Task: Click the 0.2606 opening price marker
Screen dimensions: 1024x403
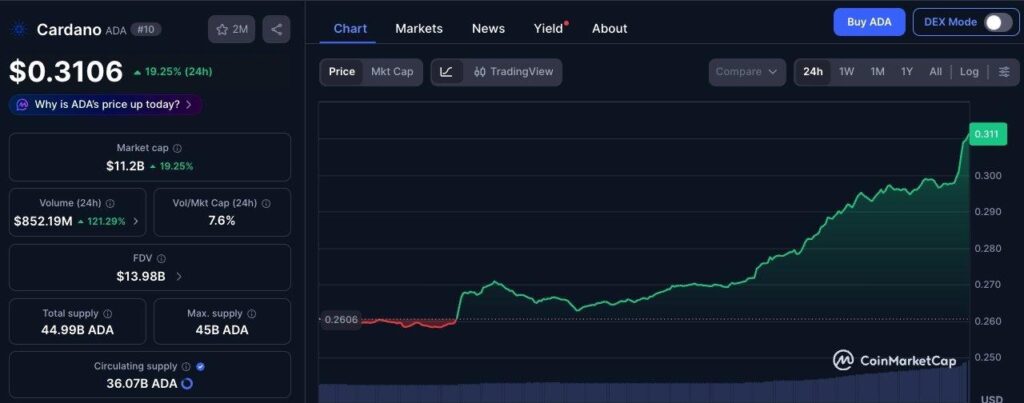Action: 341,319
